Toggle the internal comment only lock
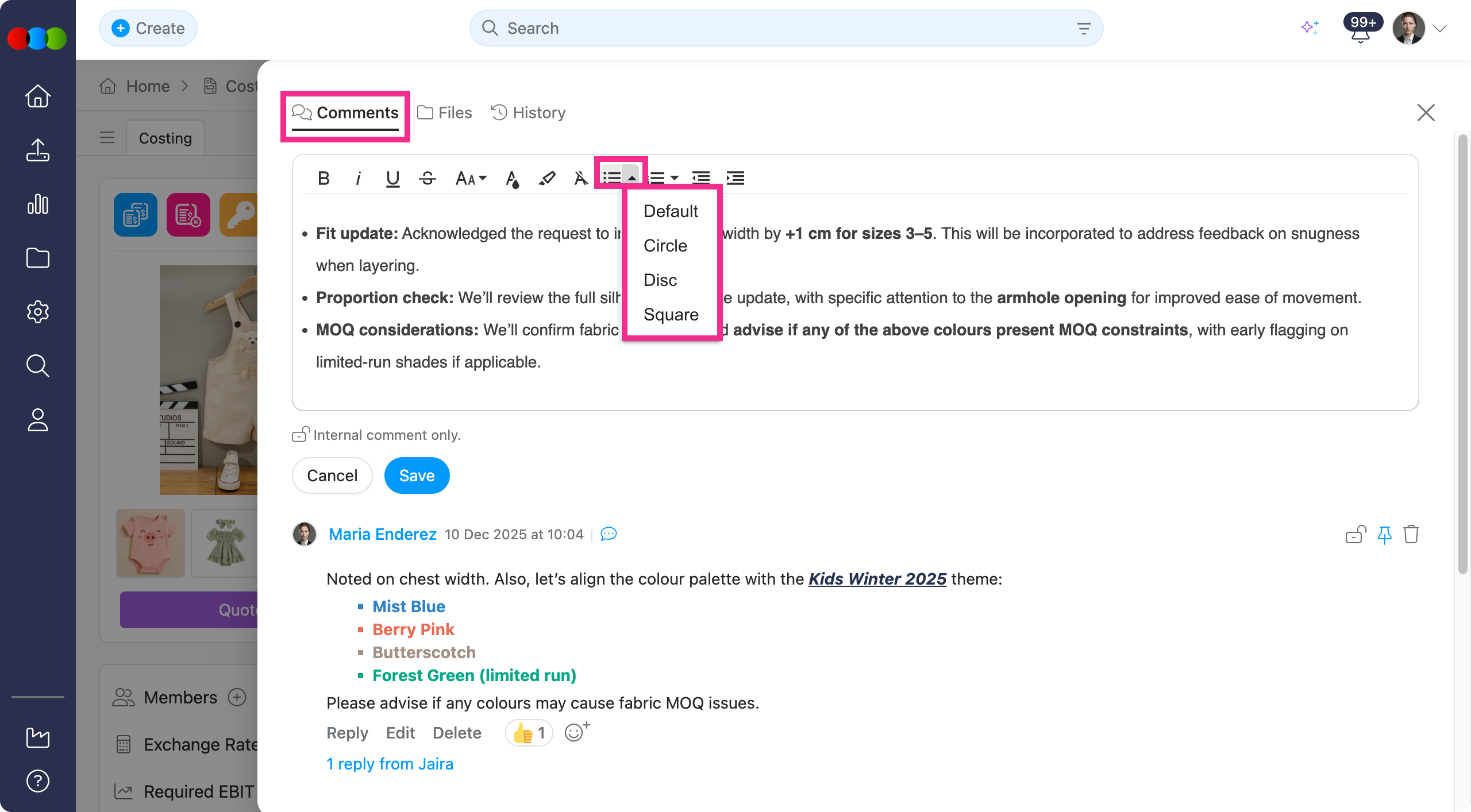Screen dimensions: 1471x812 (x=300, y=435)
